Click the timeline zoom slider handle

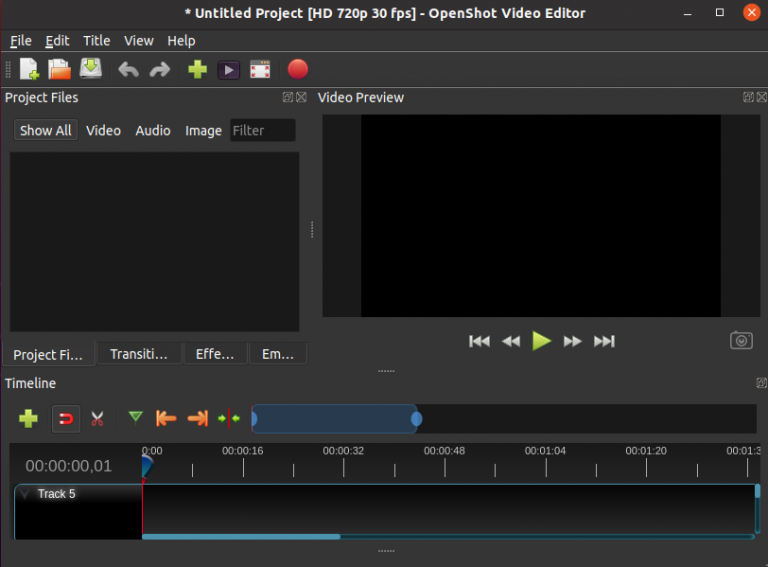pyautogui.click(x=417, y=419)
